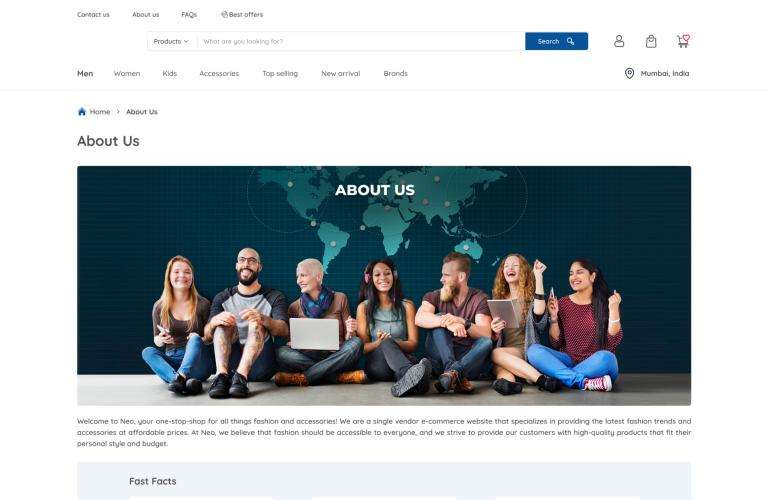768x500 pixels.
Task: Click the location pin icon
Action: [629, 73]
